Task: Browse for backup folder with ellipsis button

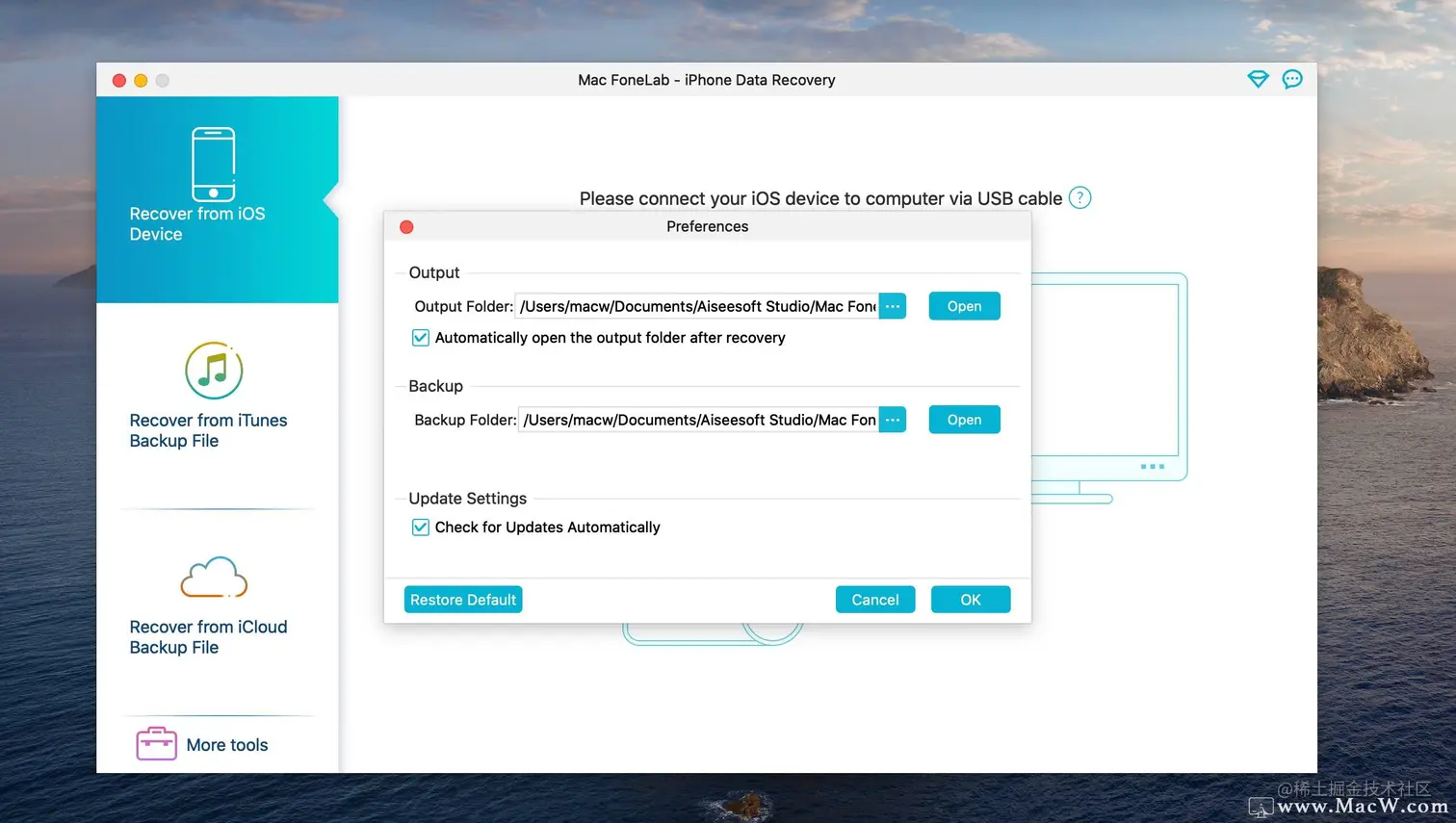Action: pyautogui.click(x=893, y=420)
